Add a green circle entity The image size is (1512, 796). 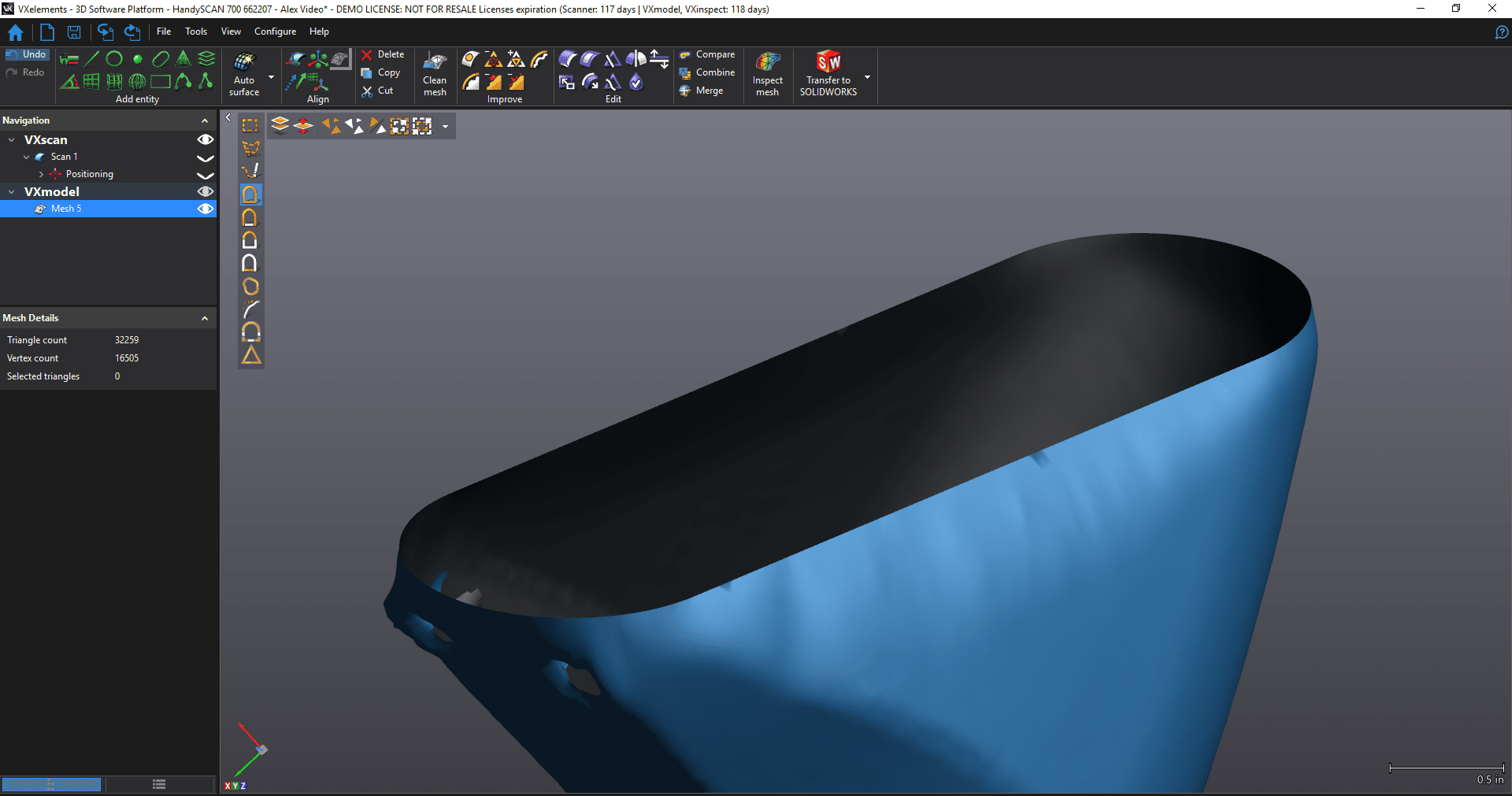pos(114,59)
